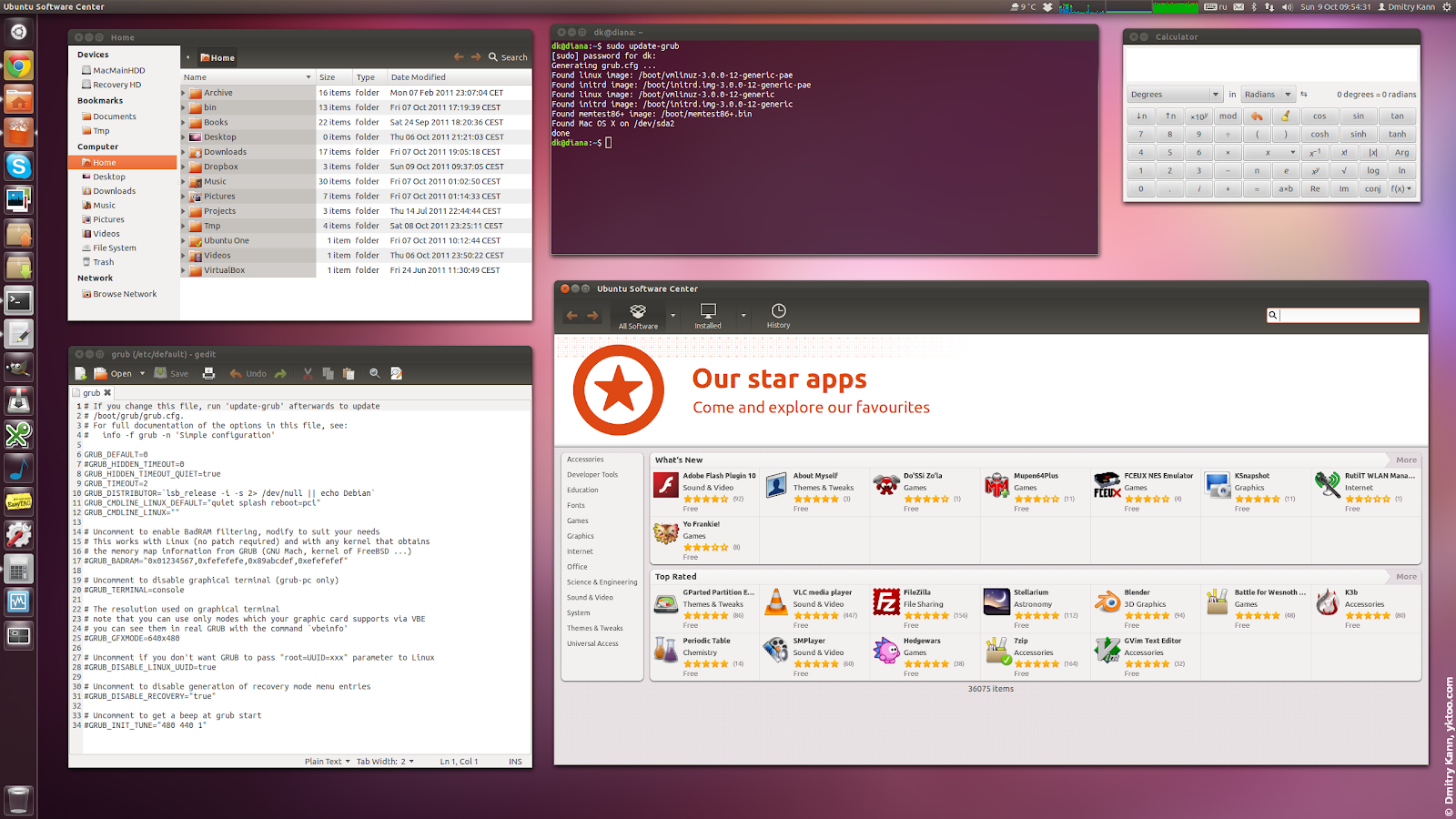Click the Paste clipboard icon in gedit
Image resolution: width=1456 pixels, height=819 pixels.
pyautogui.click(x=348, y=373)
